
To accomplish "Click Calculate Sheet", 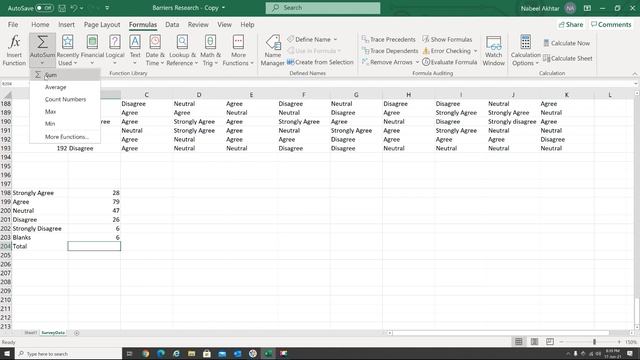I will [x=567, y=58].
